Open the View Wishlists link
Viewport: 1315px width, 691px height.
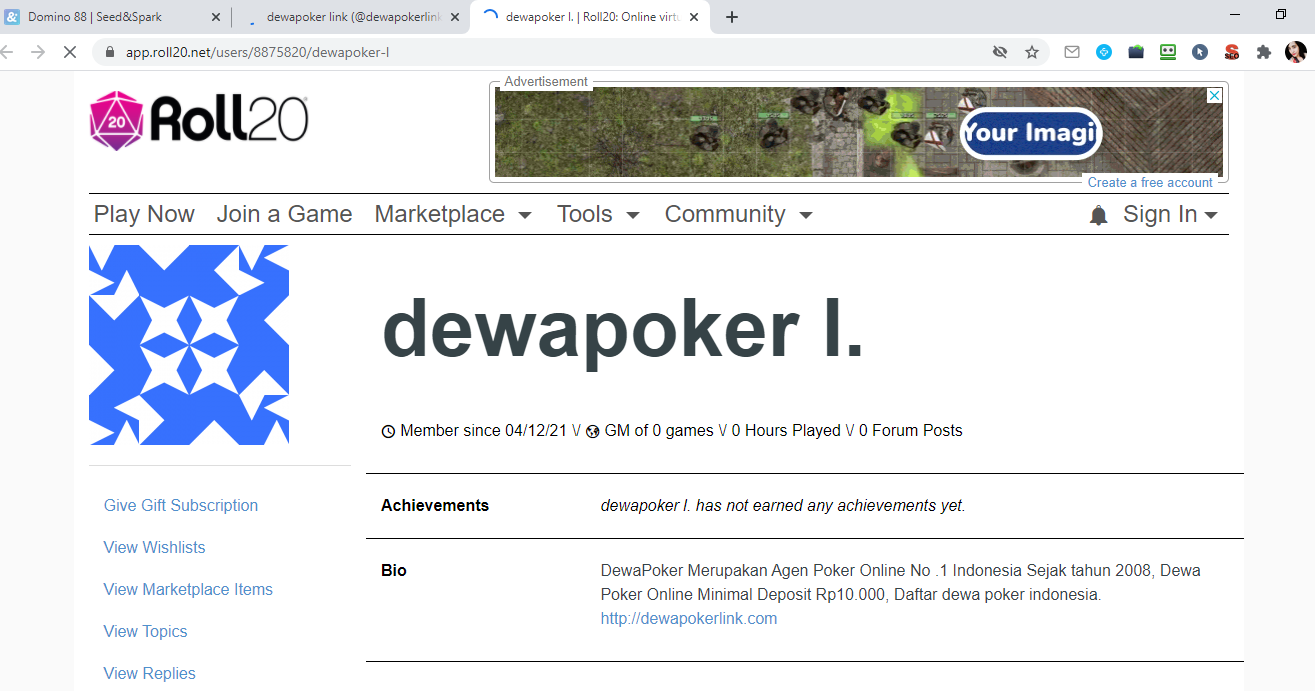point(154,547)
